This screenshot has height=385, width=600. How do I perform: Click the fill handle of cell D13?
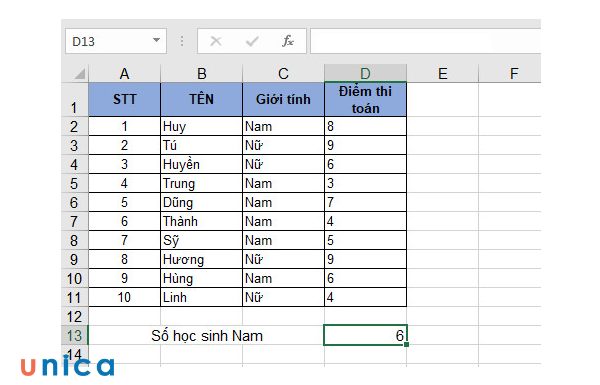point(406,344)
